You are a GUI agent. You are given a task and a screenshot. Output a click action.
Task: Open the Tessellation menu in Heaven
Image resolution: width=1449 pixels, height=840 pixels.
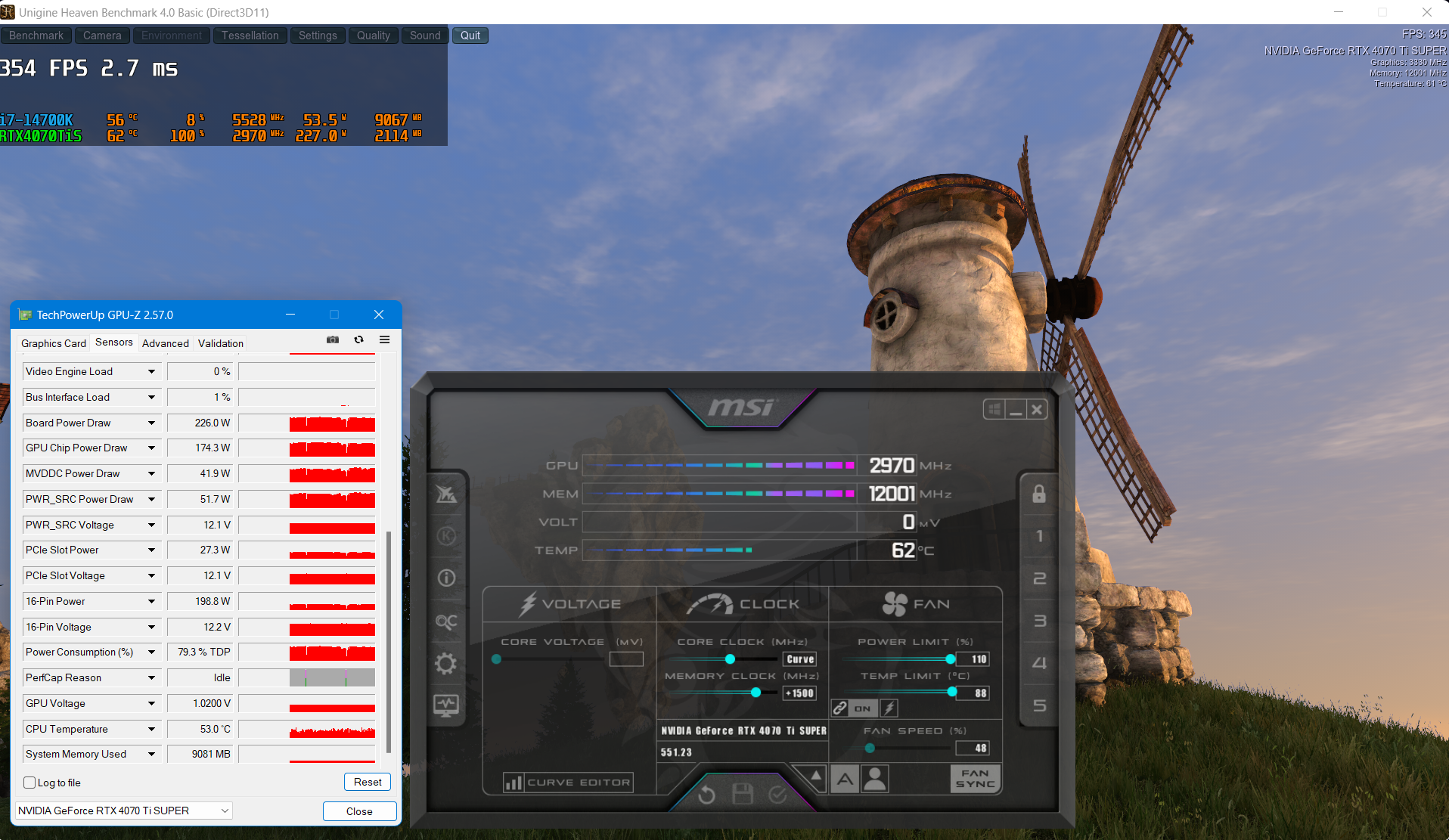[x=250, y=36]
